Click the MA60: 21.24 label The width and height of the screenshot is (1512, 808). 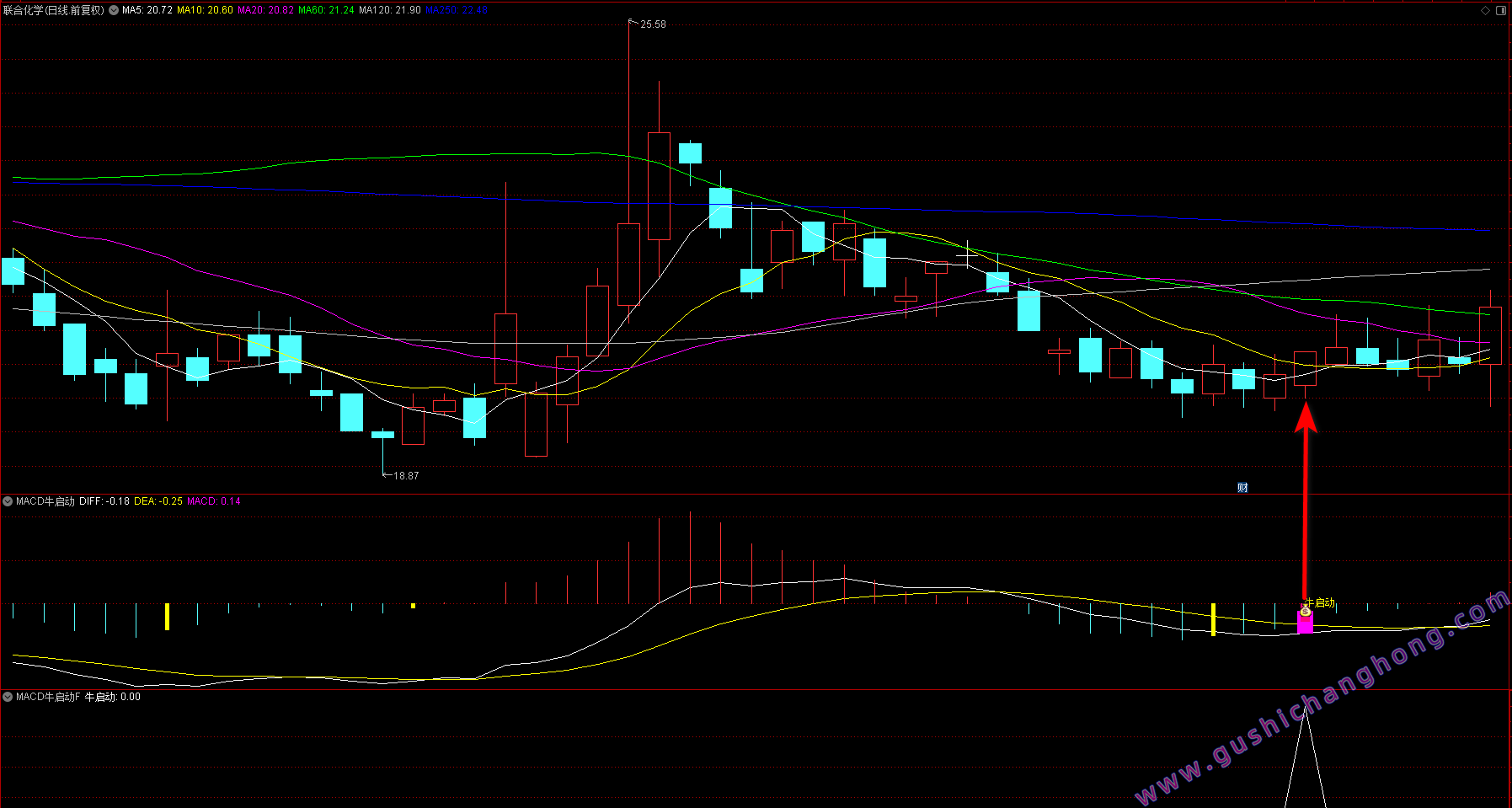(x=326, y=10)
